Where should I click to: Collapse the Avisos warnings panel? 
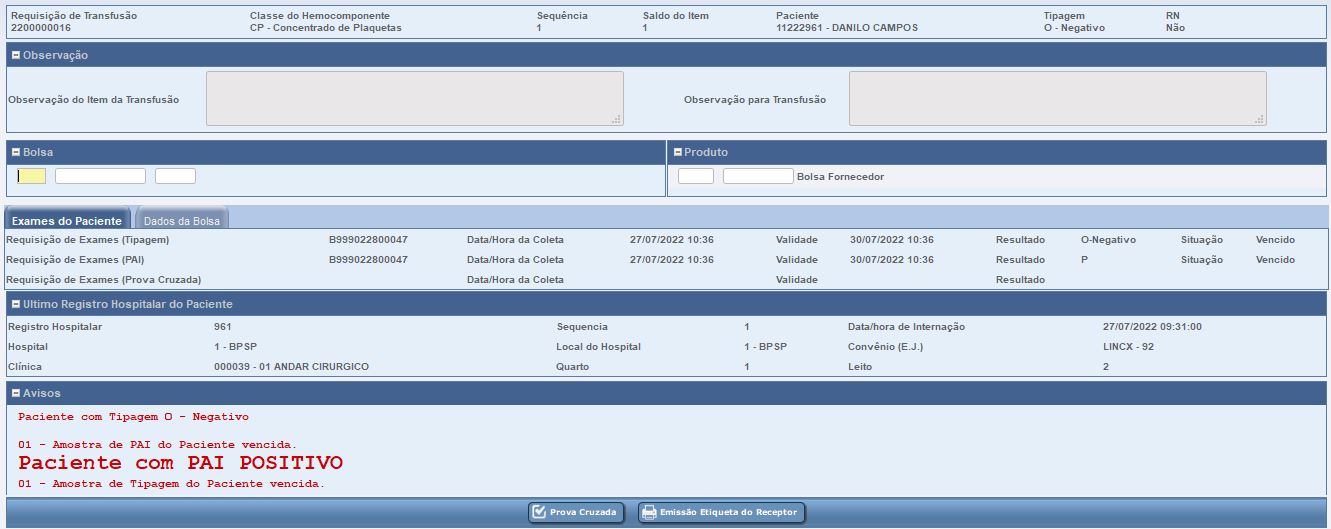click(16, 393)
